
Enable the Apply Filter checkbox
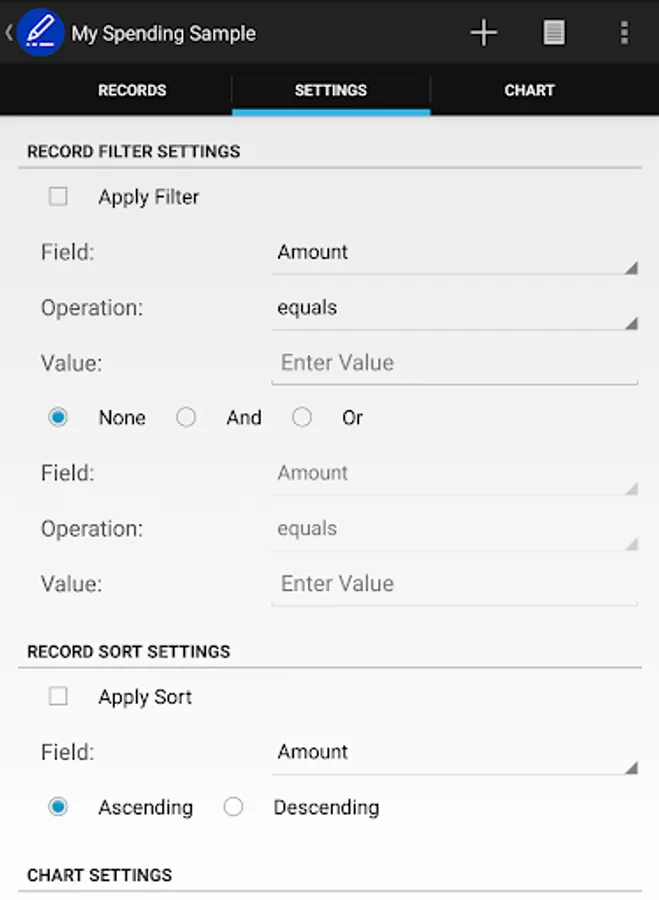point(58,196)
